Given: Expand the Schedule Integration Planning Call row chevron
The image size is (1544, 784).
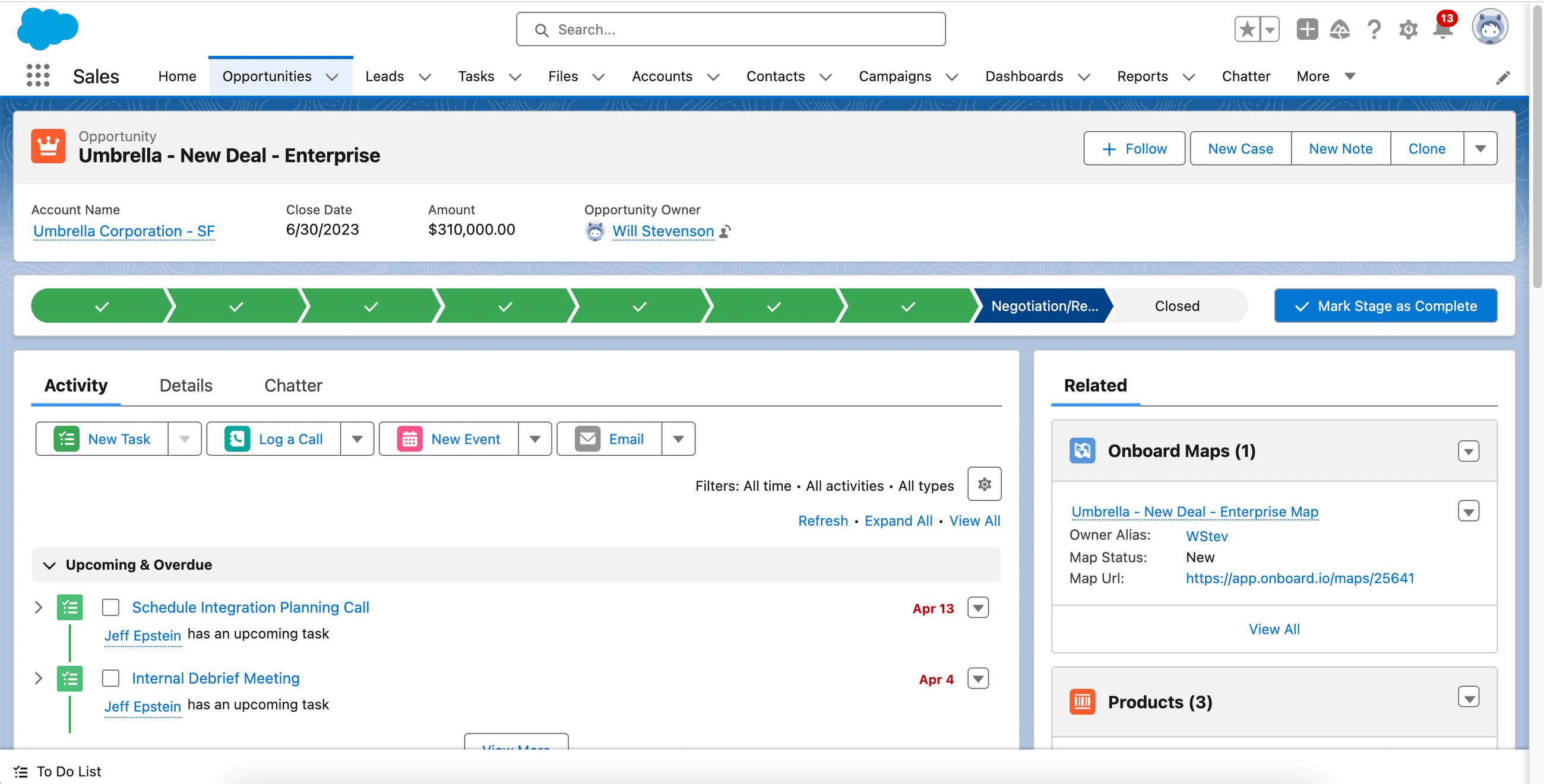Looking at the screenshot, I should pyautogui.click(x=39, y=607).
